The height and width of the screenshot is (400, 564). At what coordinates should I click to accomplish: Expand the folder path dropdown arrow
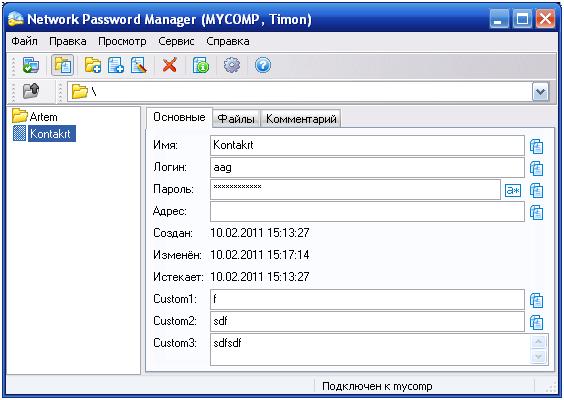(540, 92)
